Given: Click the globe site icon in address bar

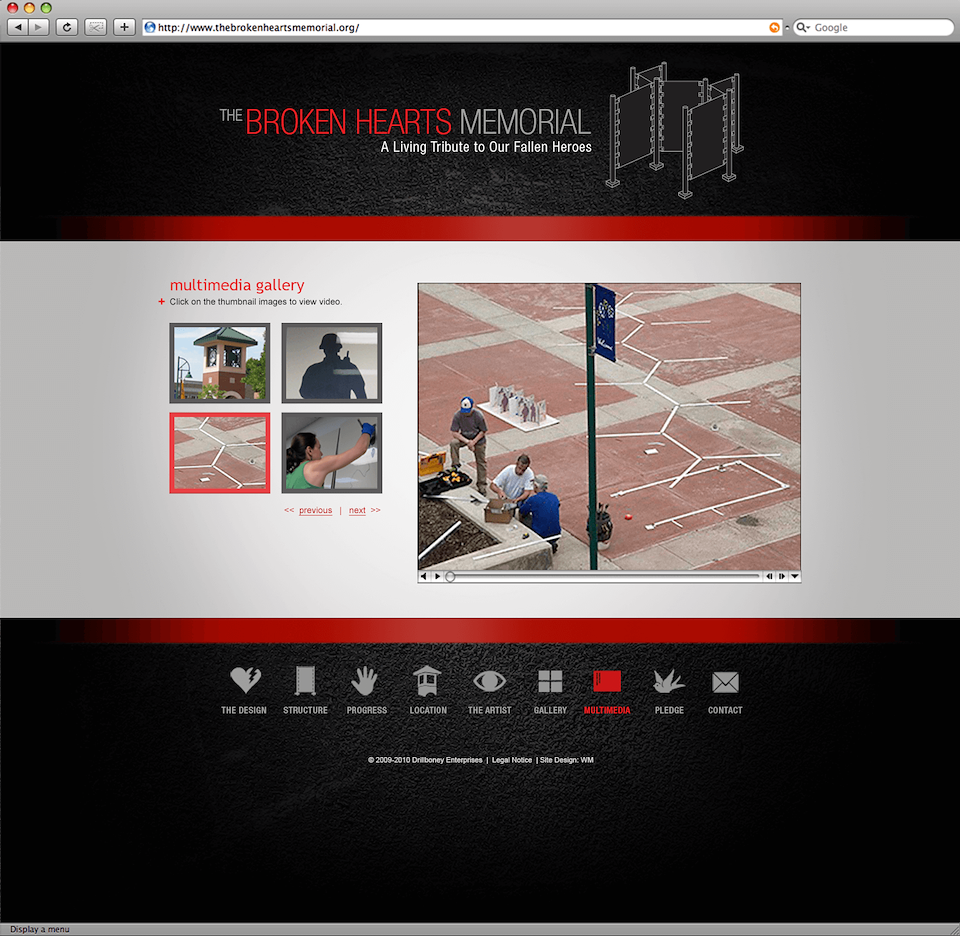Looking at the screenshot, I should tap(150, 27).
